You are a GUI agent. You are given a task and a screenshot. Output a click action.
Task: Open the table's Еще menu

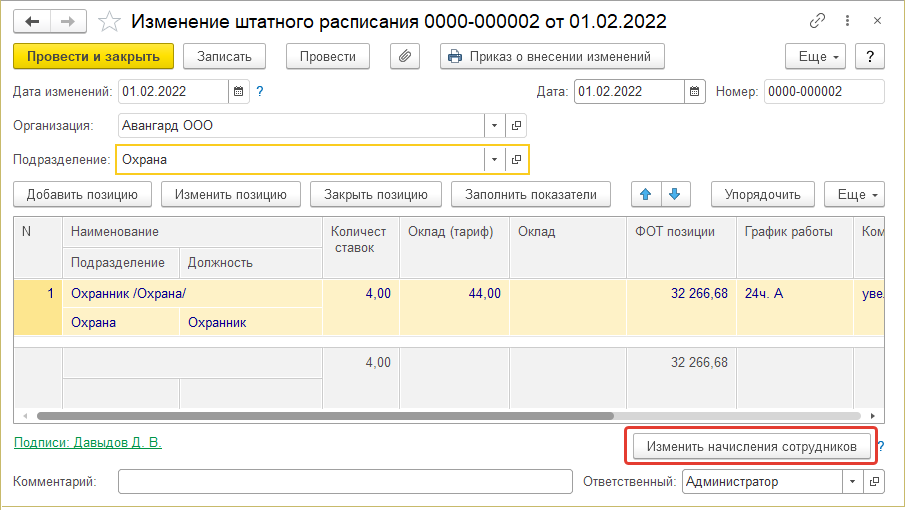(858, 194)
